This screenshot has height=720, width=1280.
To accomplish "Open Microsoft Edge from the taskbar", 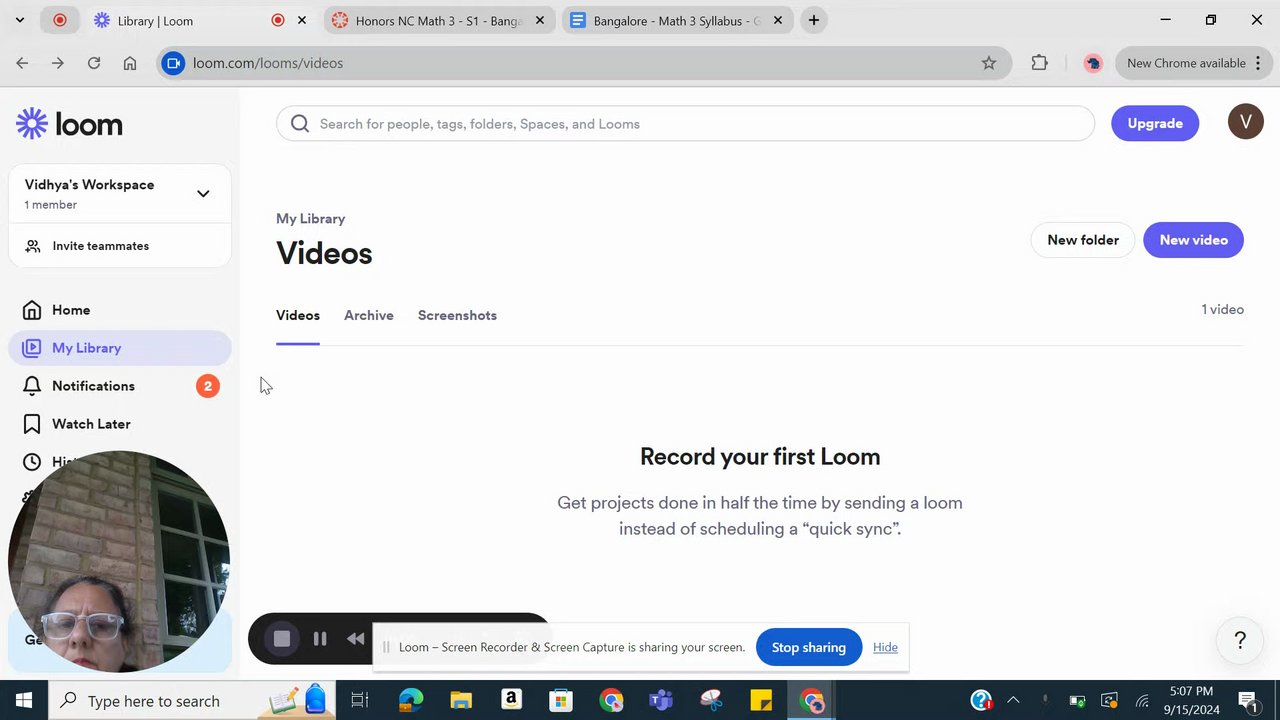I will pos(411,701).
